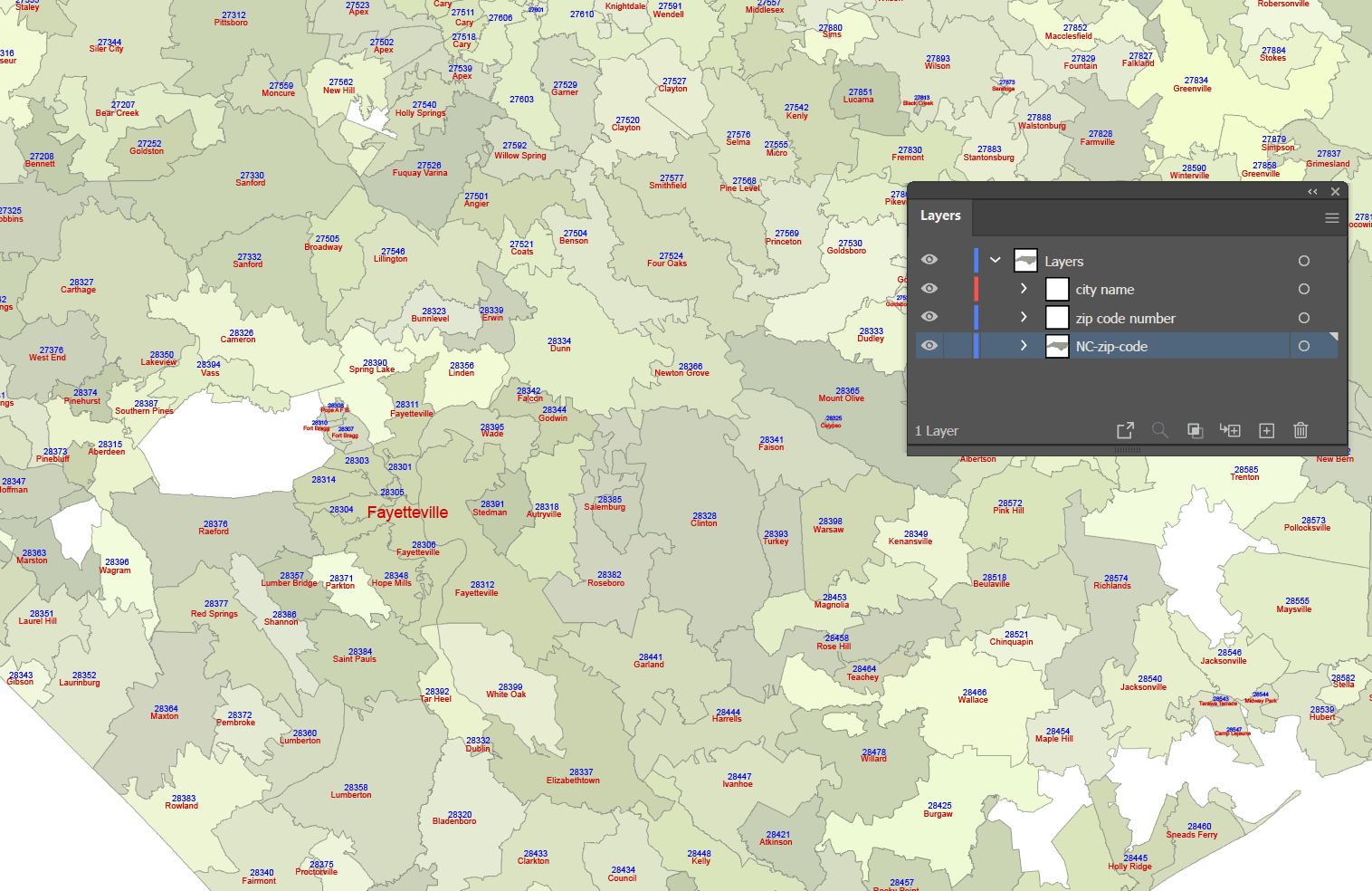Click the 'Burgaw' map label

938,814
